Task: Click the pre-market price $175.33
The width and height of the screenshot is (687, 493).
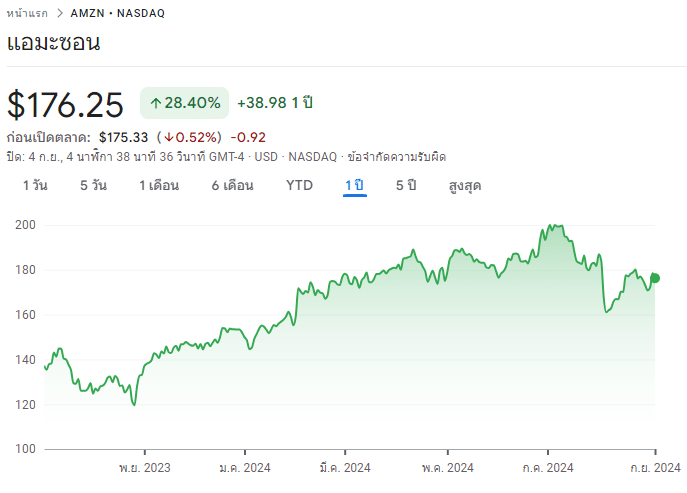Action: coord(124,138)
